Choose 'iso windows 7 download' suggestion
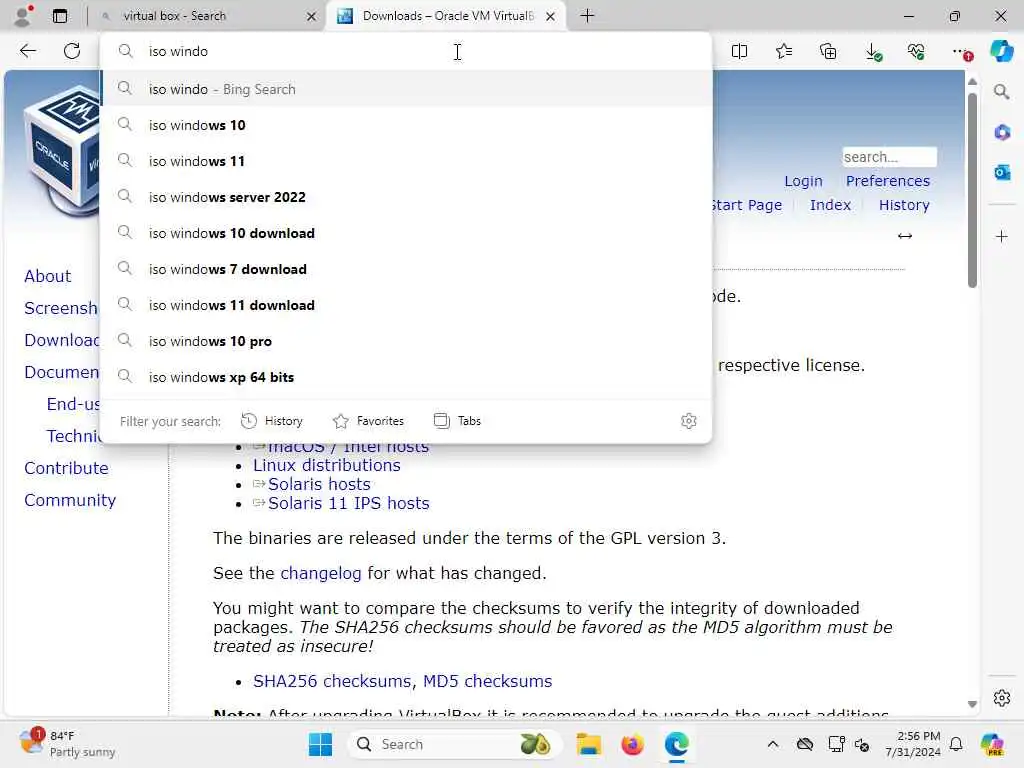This screenshot has width=1024, height=768. (x=406, y=269)
